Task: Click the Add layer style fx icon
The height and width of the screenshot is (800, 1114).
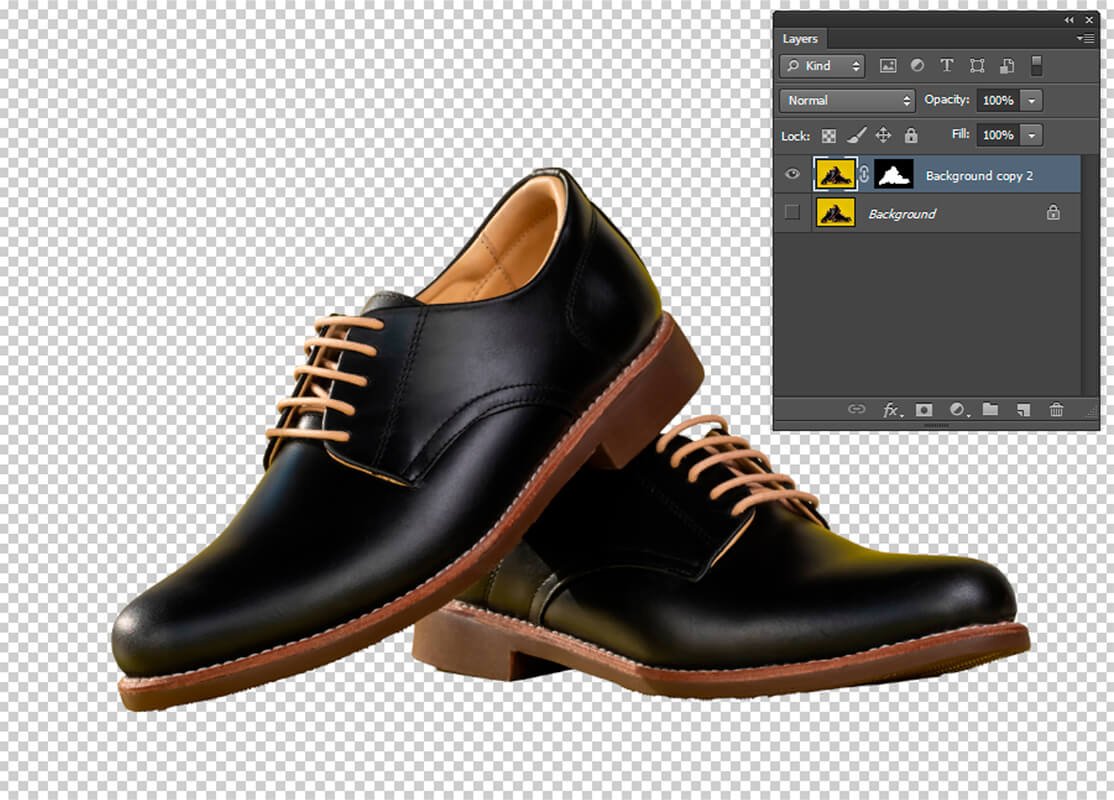Action: [890, 410]
